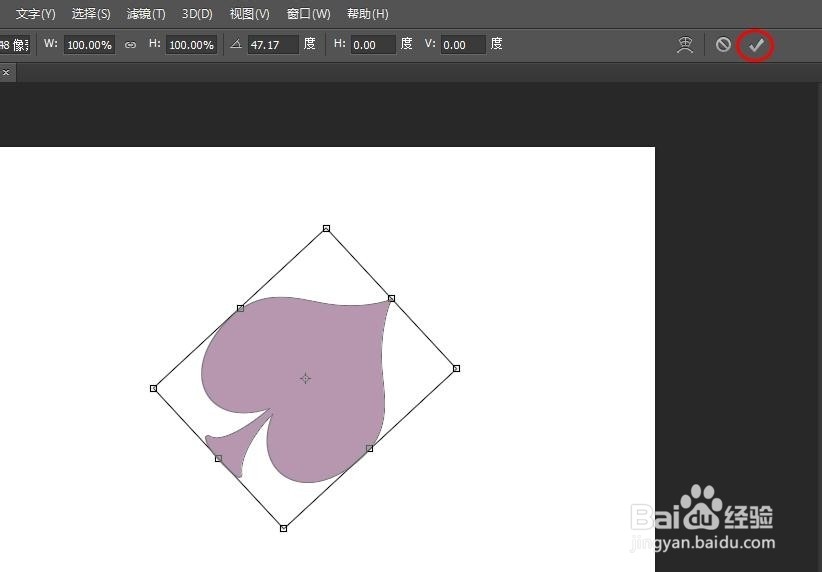Cancel the transform with the circle-slash icon
Image resolution: width=822 pixels, height=572 pixels.
[x=723, y=45]
